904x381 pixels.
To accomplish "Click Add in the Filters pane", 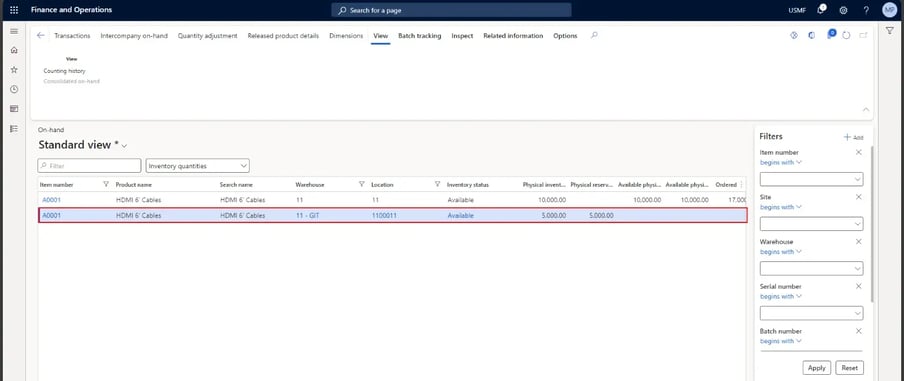I will tap(853, 137).
